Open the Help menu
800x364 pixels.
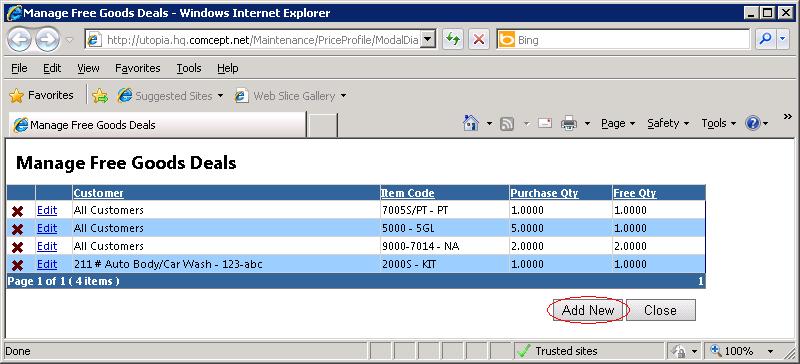click(x=228, y=68)
